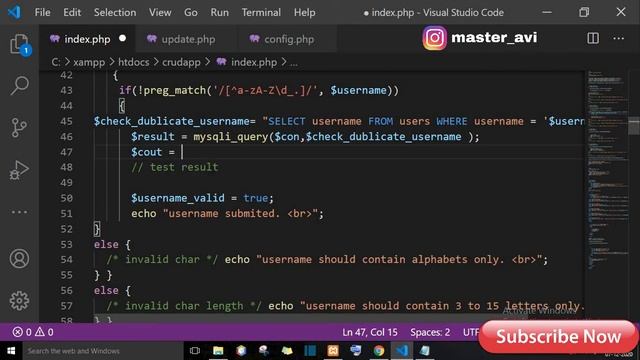Open the Run menu

pos(220,13)
